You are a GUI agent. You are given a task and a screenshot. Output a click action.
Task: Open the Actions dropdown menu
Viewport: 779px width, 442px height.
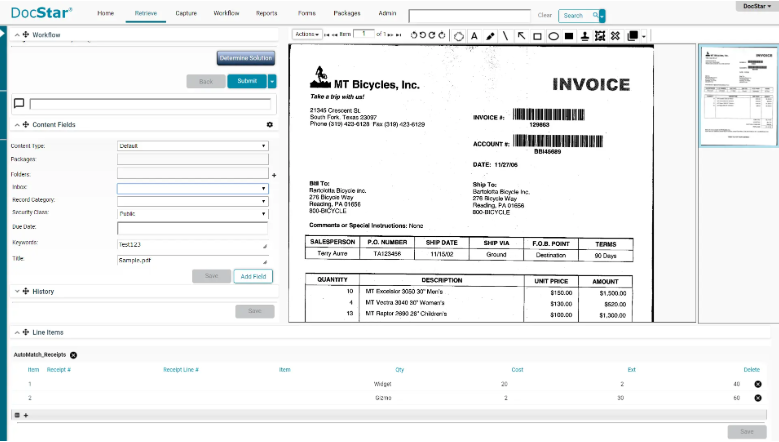(307, 34)
